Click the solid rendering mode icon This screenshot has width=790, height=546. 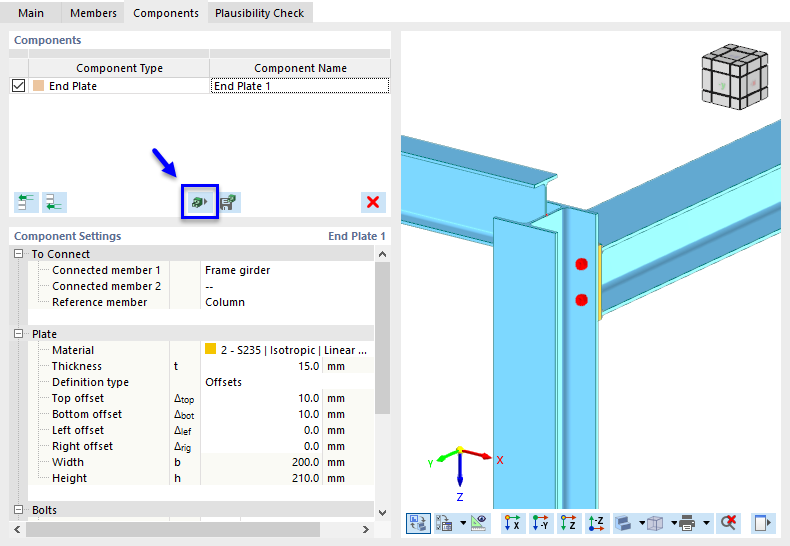[x=624, y=523]
